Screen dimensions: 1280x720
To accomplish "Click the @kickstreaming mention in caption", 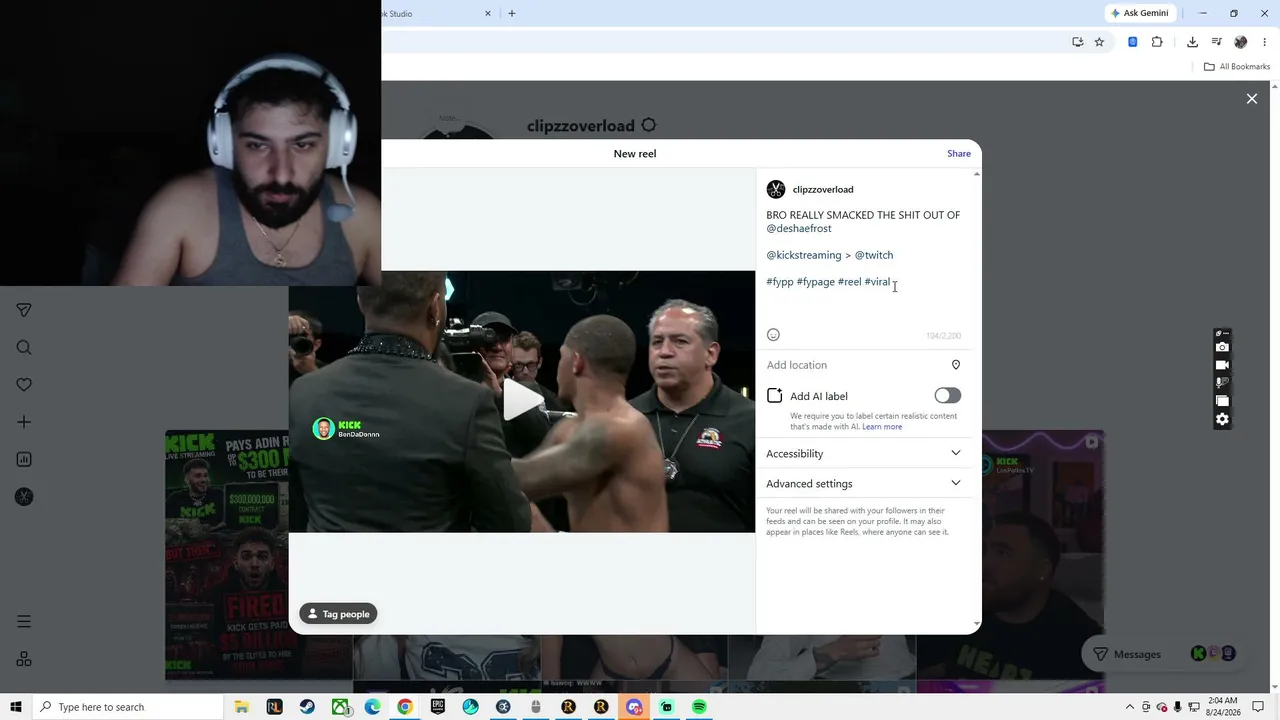I will click(x=804, y=255).
